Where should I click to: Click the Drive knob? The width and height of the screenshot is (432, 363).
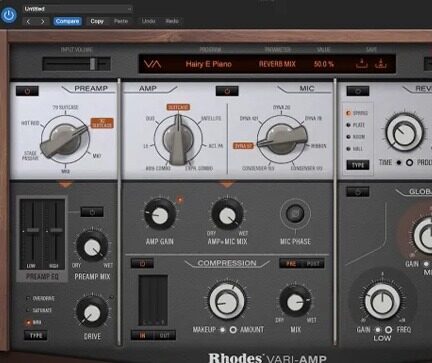[x=92, y=312]
